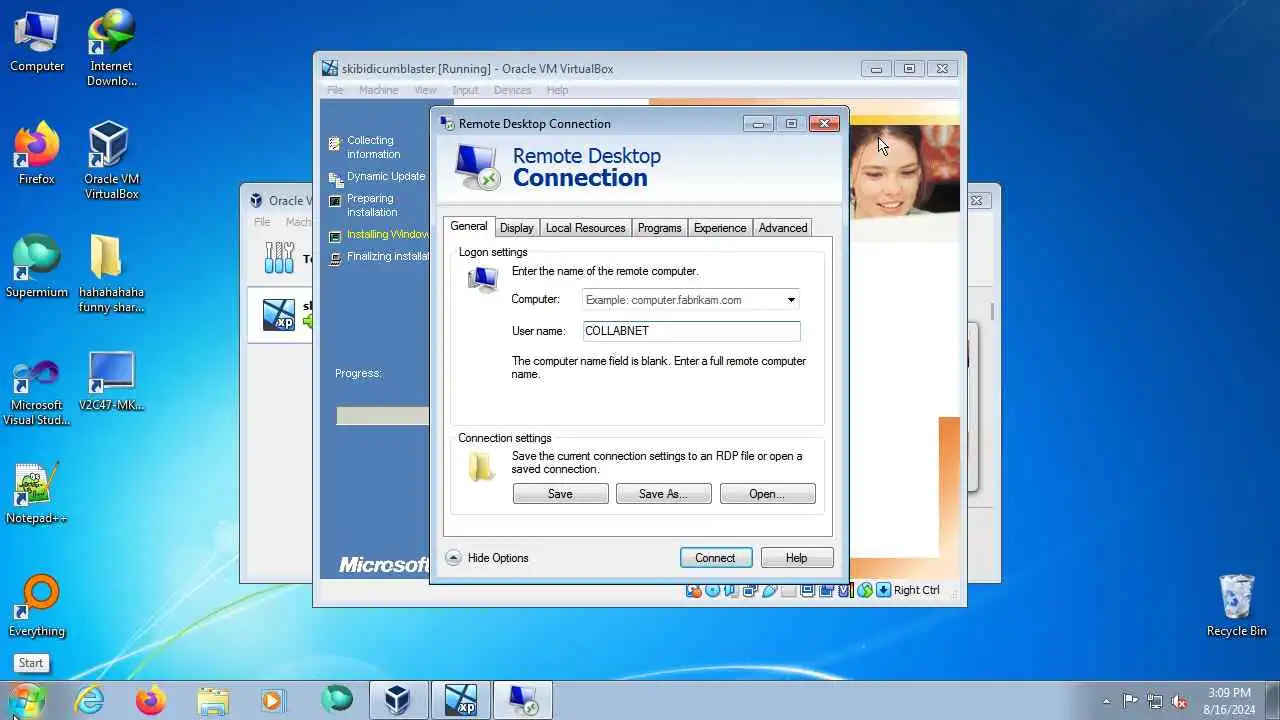Switch to the Local Resources tab
Image resolution: width=1280 pixels, height=720 pixels.
pyautogui.click(x=585, y=228)
